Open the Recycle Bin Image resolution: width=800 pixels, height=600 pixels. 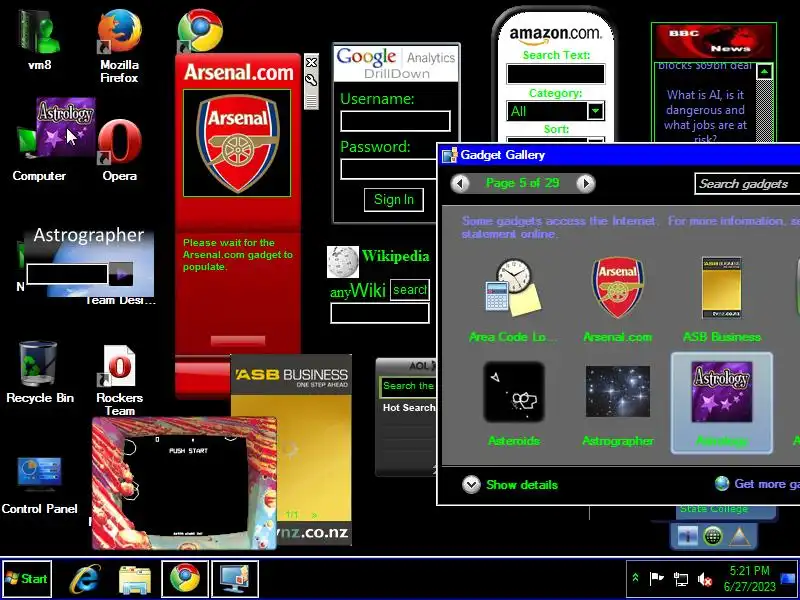[40, 373]
